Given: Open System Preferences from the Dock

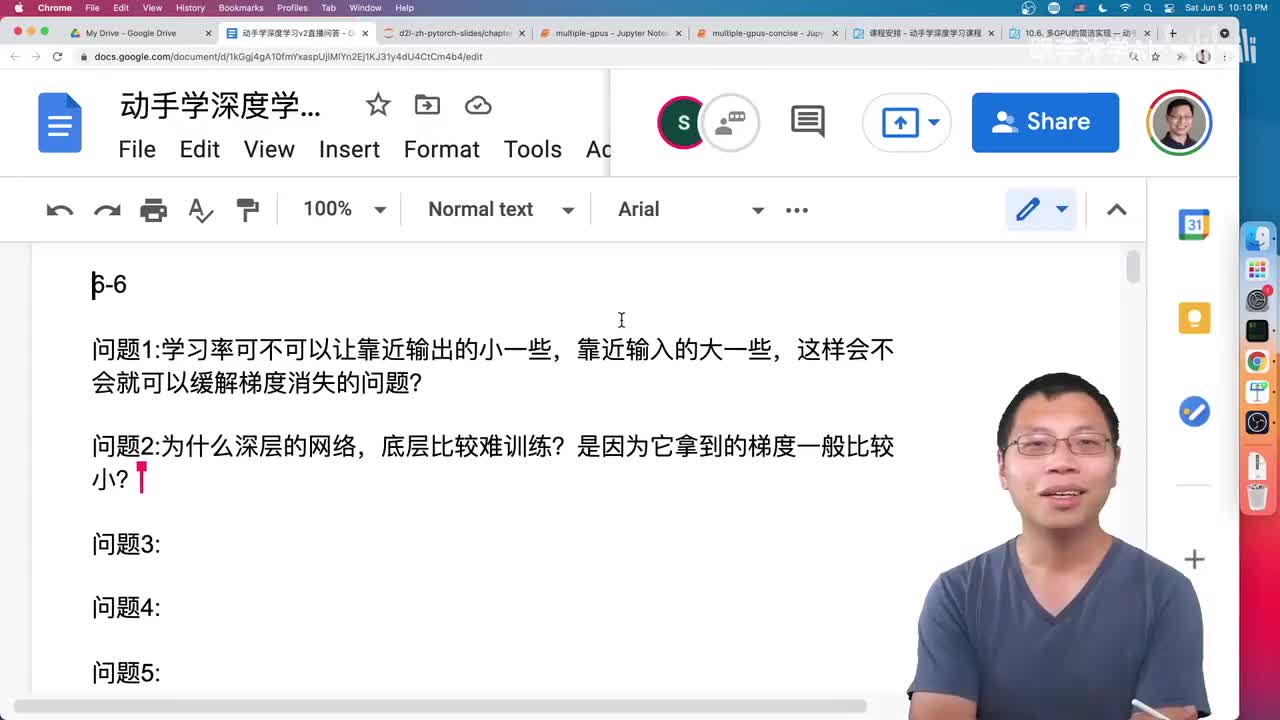Looking at the screenshot, I should coord(1258,300).
